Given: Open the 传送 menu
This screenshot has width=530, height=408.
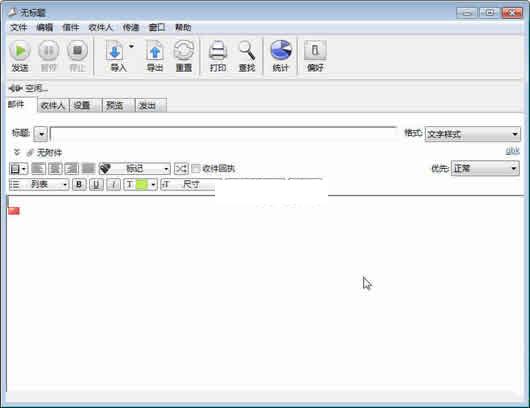Looking at the screenshot, I should pyautogui.click(x=131, y=27).
